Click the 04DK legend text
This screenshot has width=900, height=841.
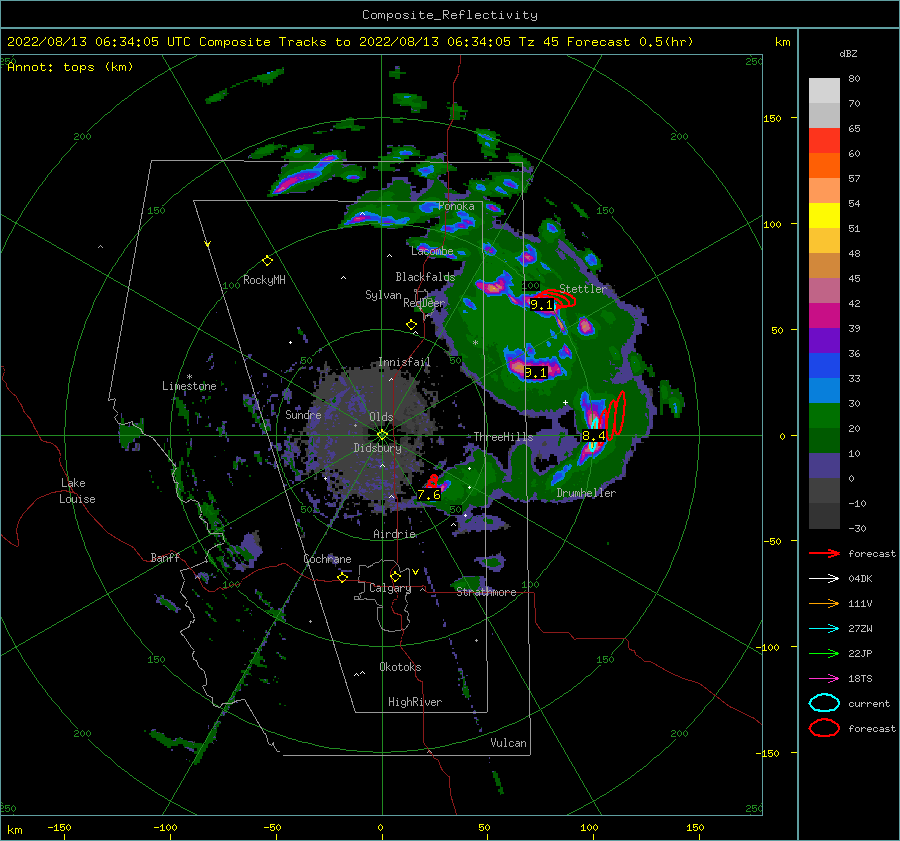click(860, 579)
